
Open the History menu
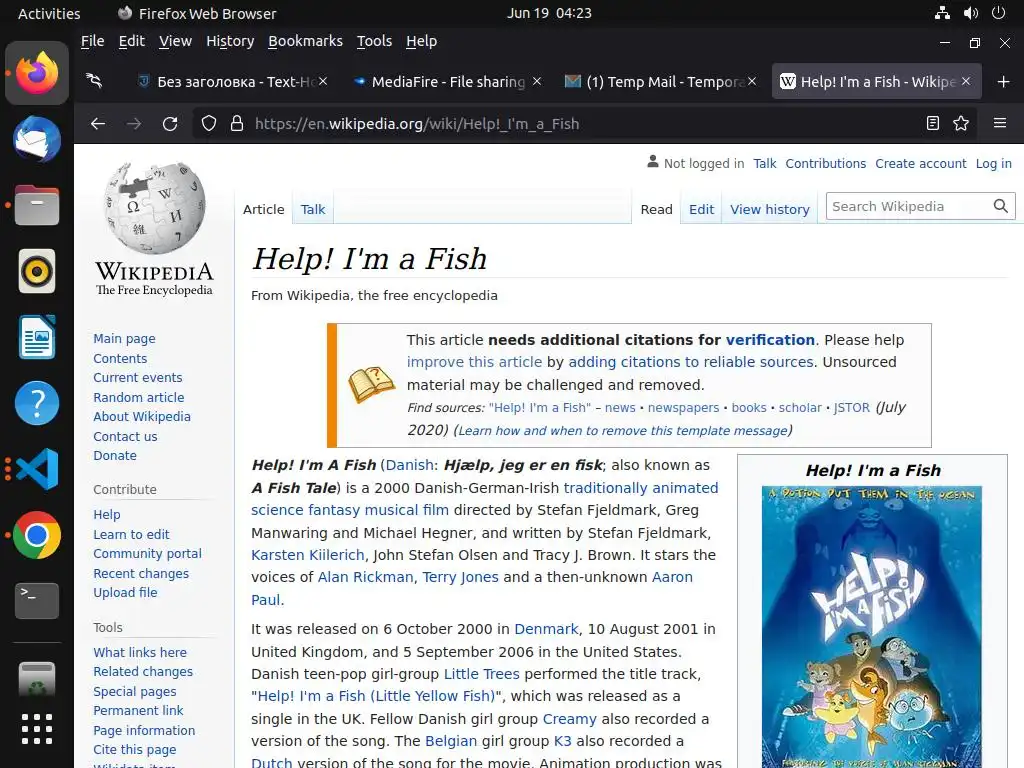coord(230,41)
